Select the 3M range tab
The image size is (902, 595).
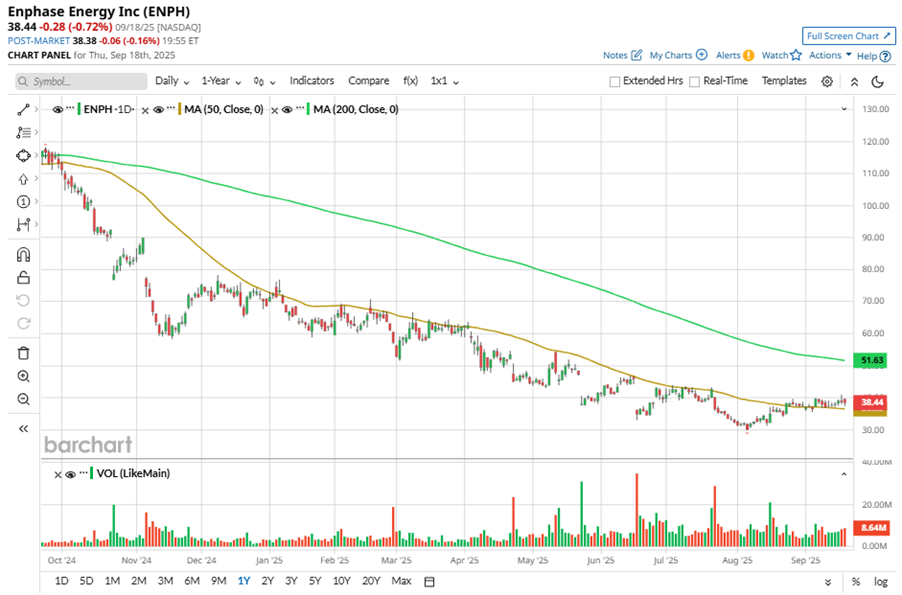click(x=165, y=581)
